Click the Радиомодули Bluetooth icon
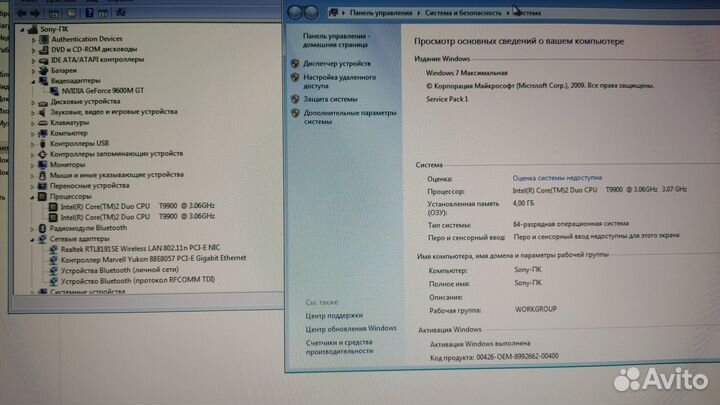The image size is (720, 405). [42, 228]
